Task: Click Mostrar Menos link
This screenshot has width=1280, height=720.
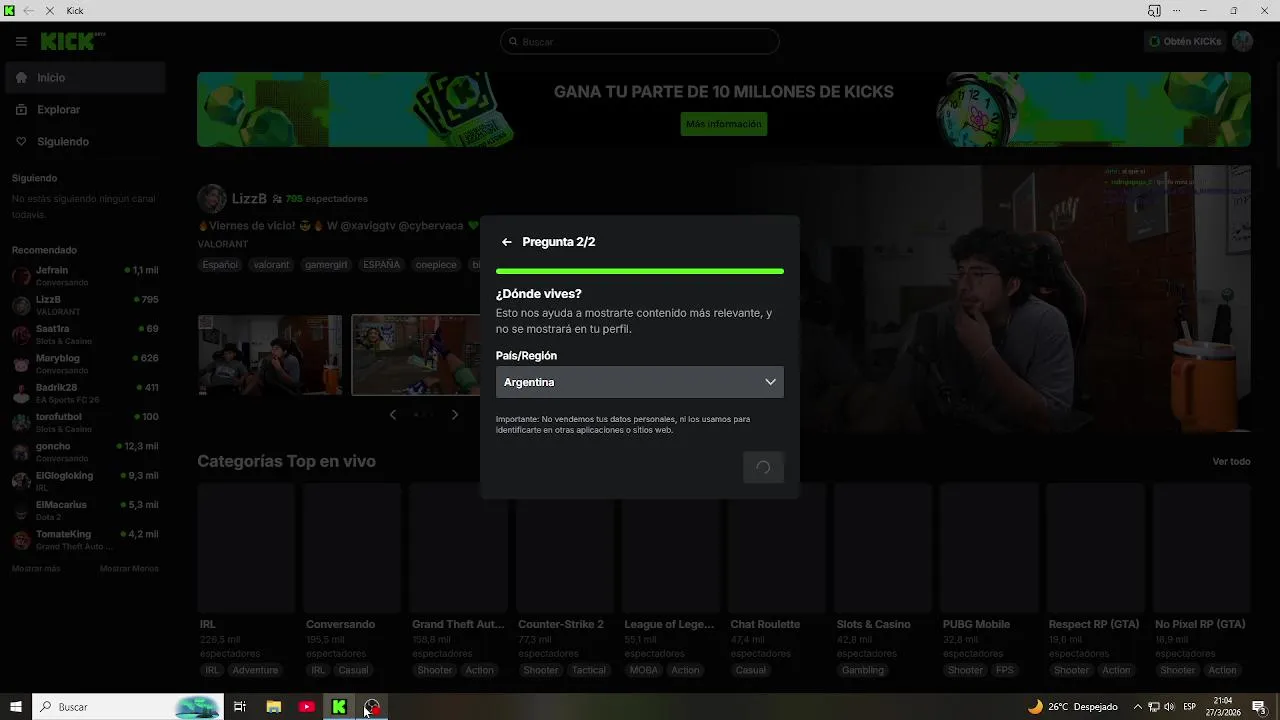Action: tap(129, 568)
